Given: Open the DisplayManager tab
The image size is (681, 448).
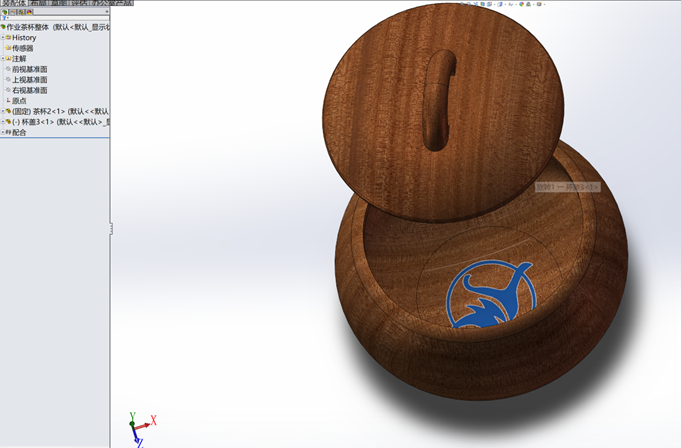Looking at the screenshot, I should tap(29, 12).
